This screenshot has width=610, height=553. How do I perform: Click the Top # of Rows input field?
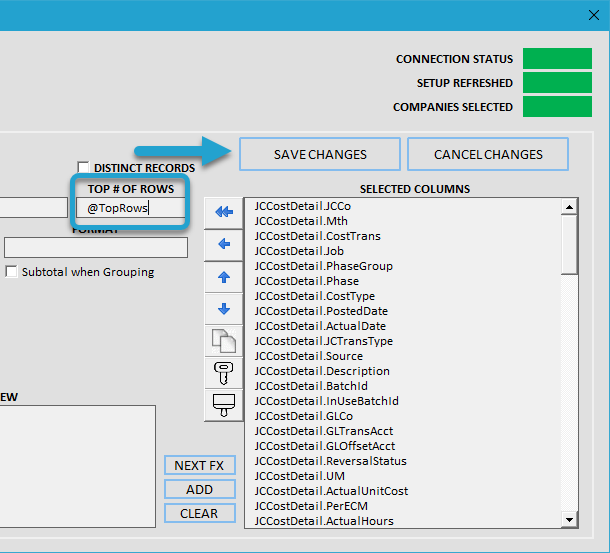point(131,208)
